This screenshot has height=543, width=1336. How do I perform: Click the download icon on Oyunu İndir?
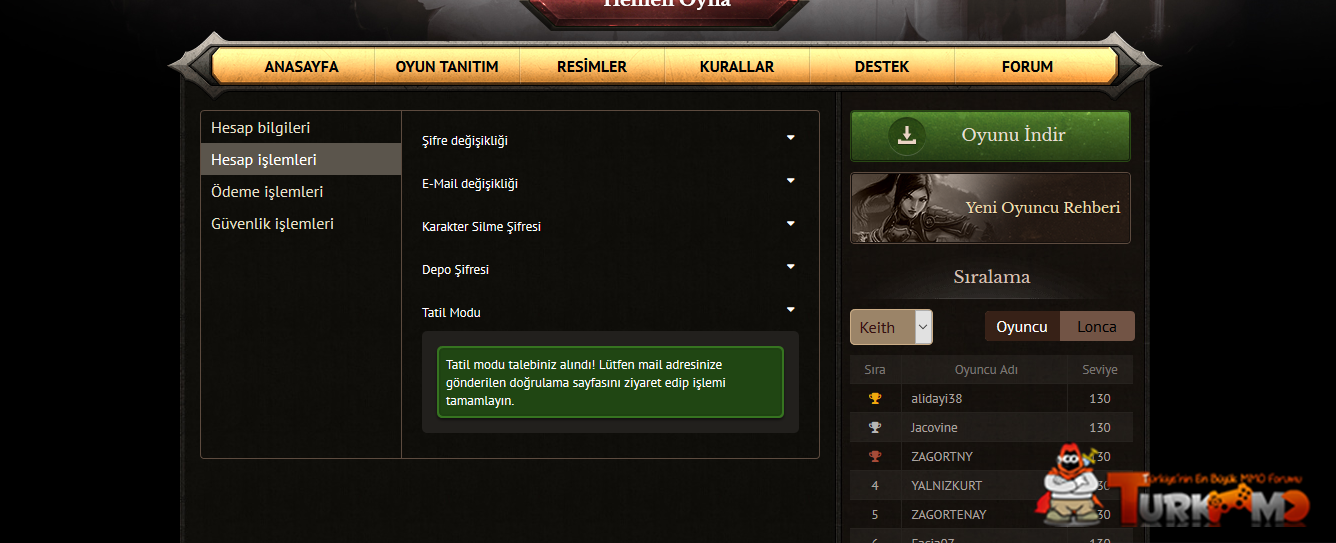click(906, 135)
